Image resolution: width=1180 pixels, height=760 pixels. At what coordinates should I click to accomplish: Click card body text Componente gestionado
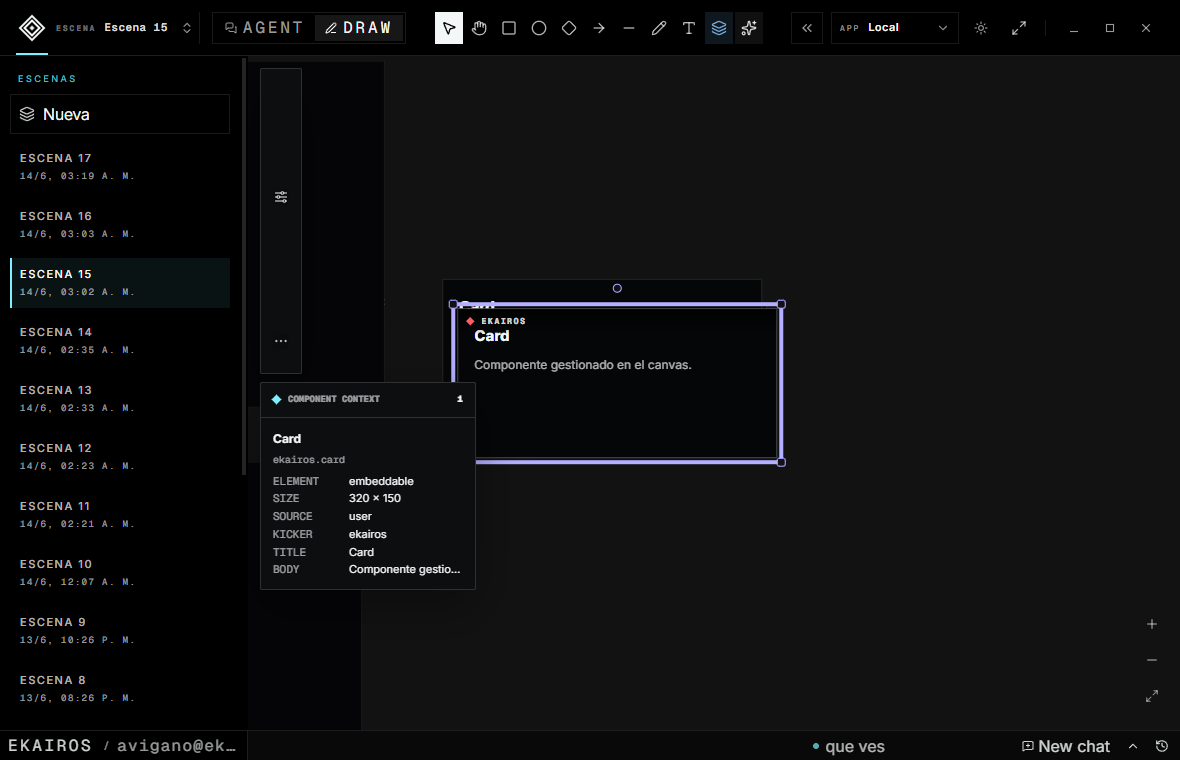tap(582, 365)
